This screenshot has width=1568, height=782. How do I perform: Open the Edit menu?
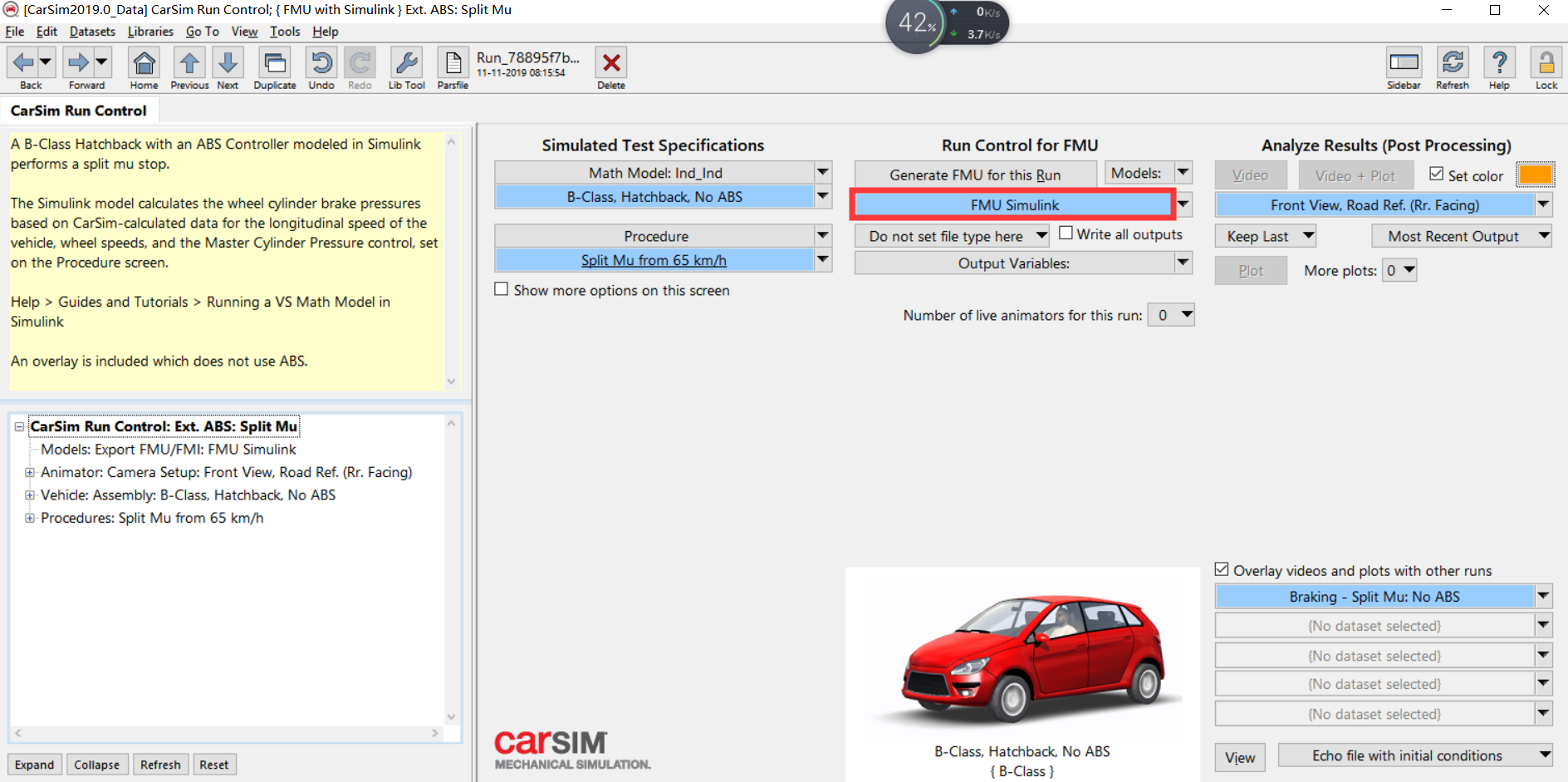coord(47,32)
